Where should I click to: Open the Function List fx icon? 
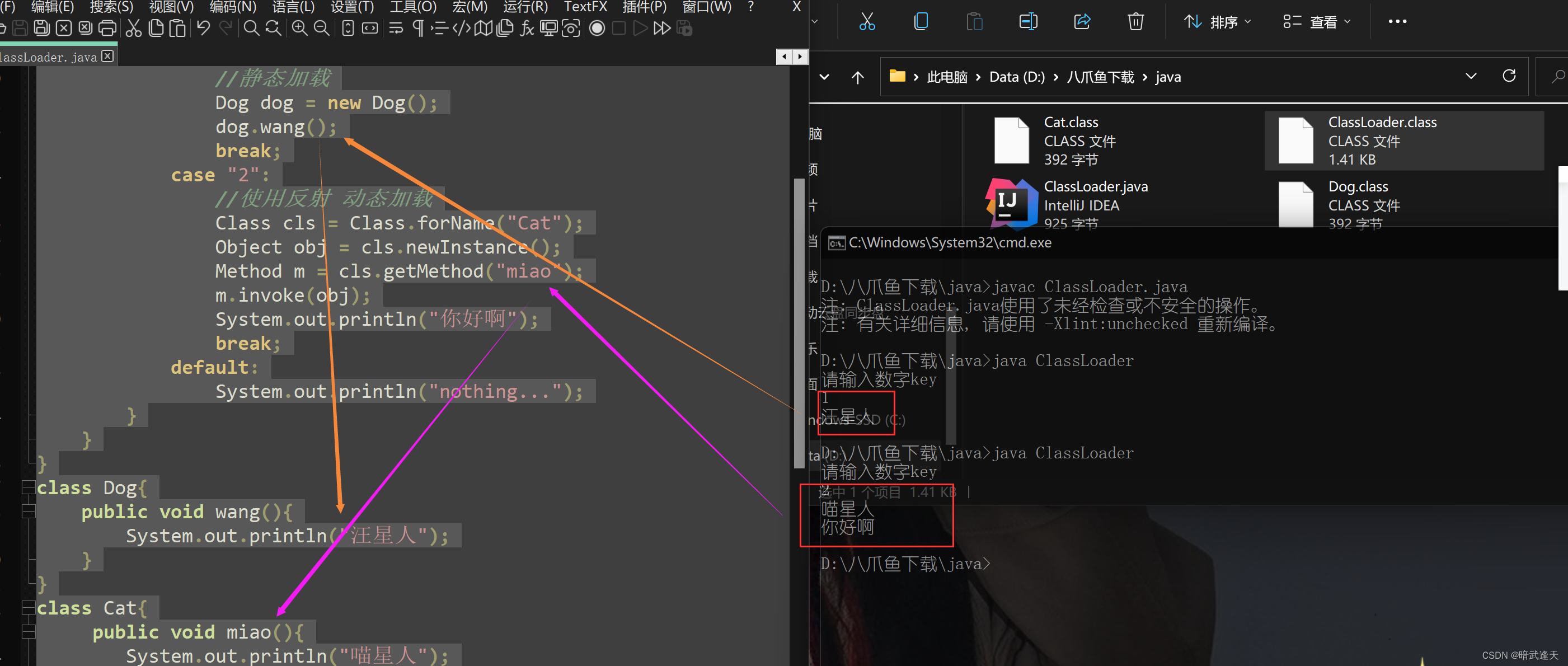(x=527, y=28)
